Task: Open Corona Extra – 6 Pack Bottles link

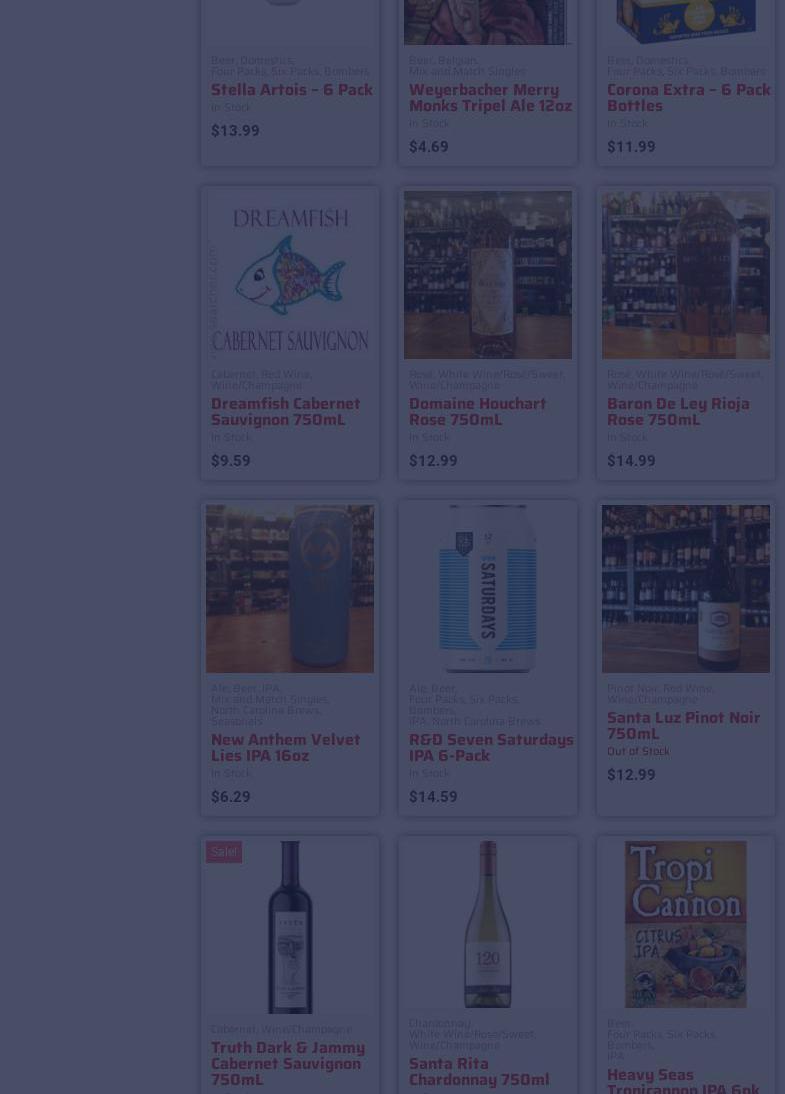Action: [x=688, y=98]
